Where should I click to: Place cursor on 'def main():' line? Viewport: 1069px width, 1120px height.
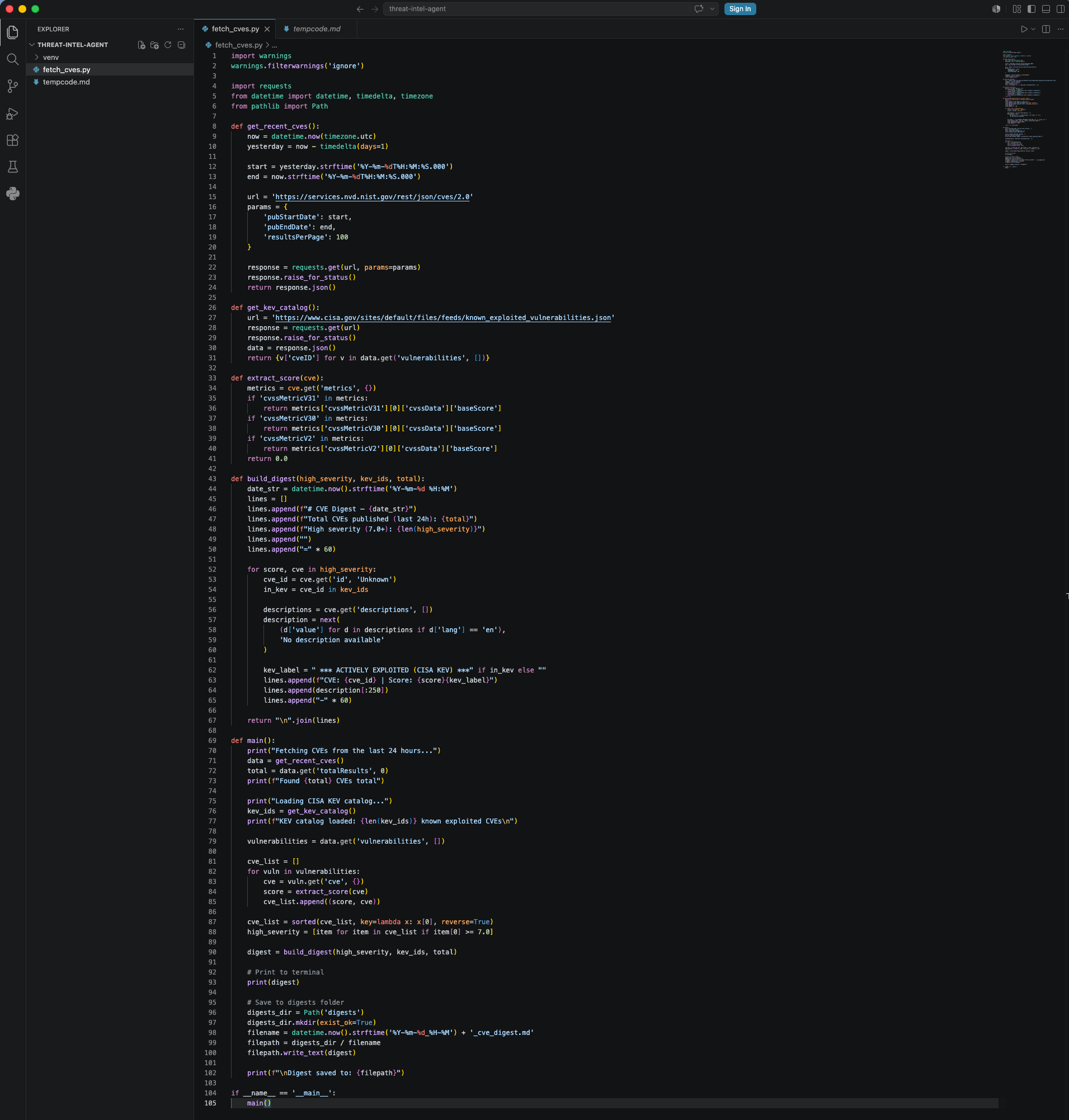click(x=252, y=740)
